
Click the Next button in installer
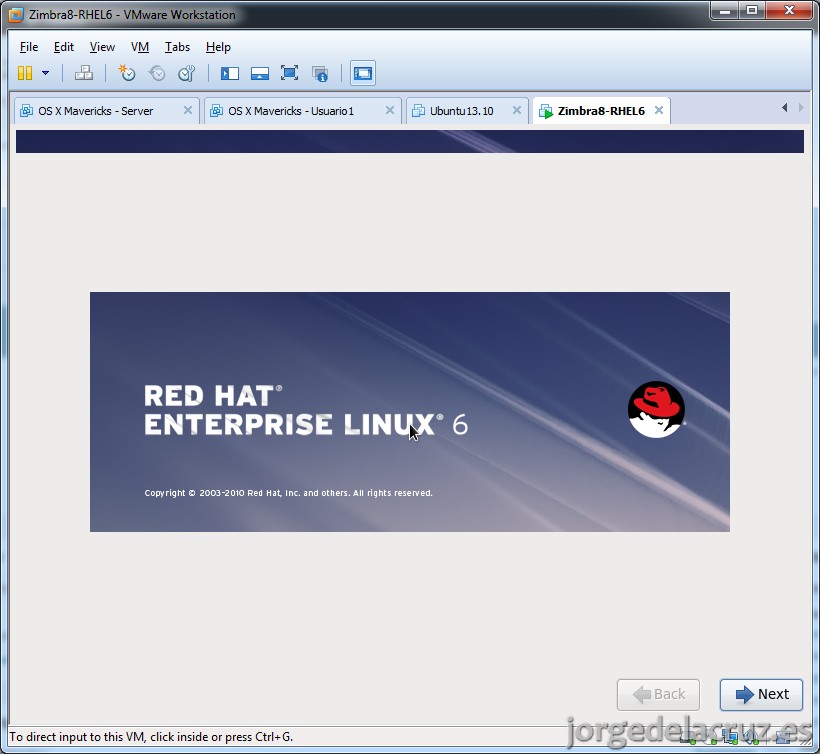pos(761,694)
